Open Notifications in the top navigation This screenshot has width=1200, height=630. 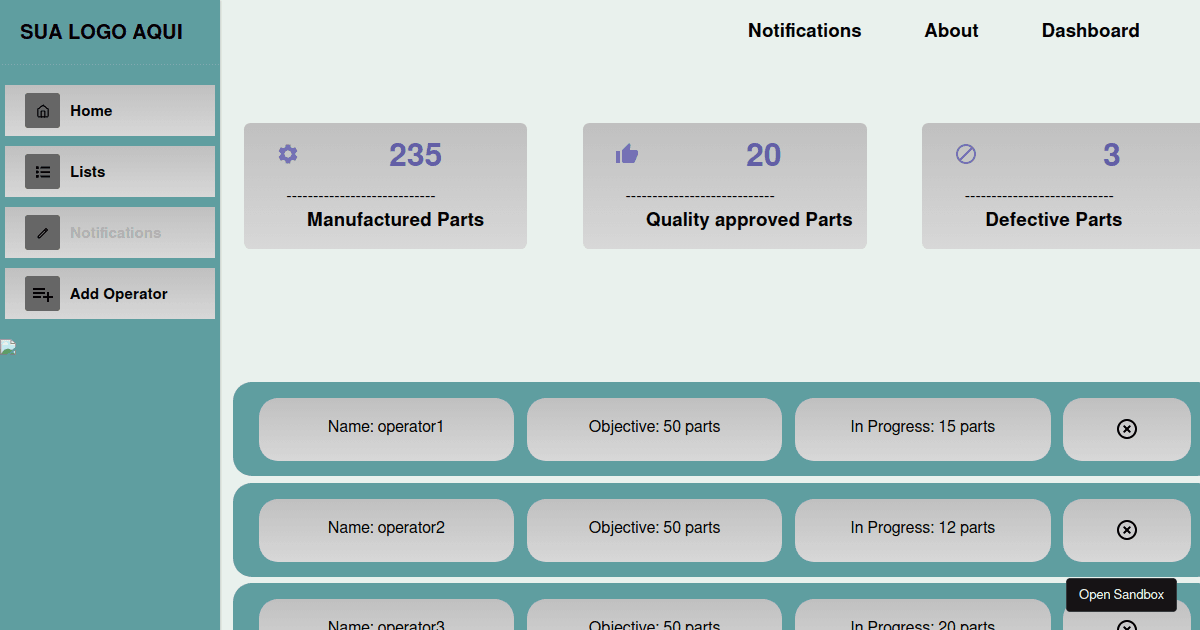coord(804,31)
